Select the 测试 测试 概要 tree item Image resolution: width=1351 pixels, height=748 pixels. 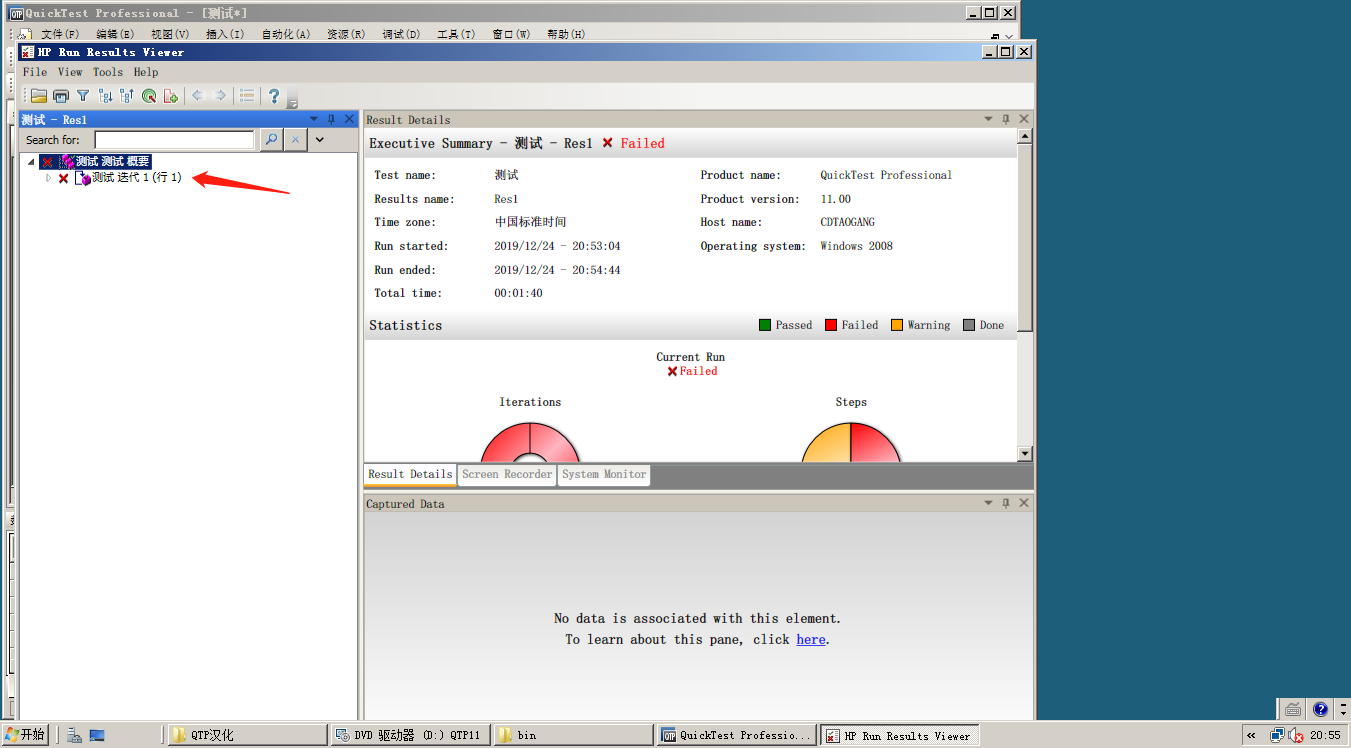(x=113, y=162)
